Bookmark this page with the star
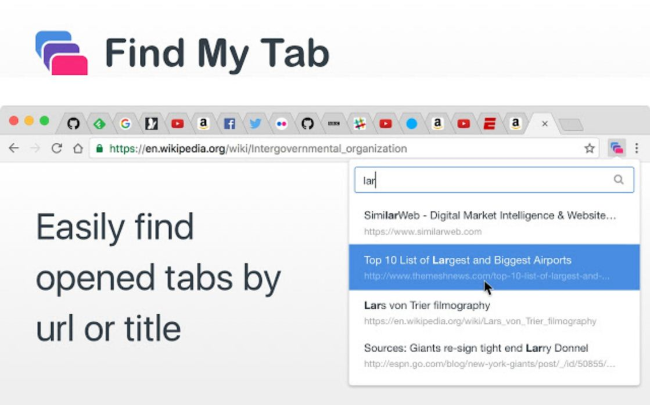Image resolution: width=650 pixels, height=405 pixels. click(590, 148)
